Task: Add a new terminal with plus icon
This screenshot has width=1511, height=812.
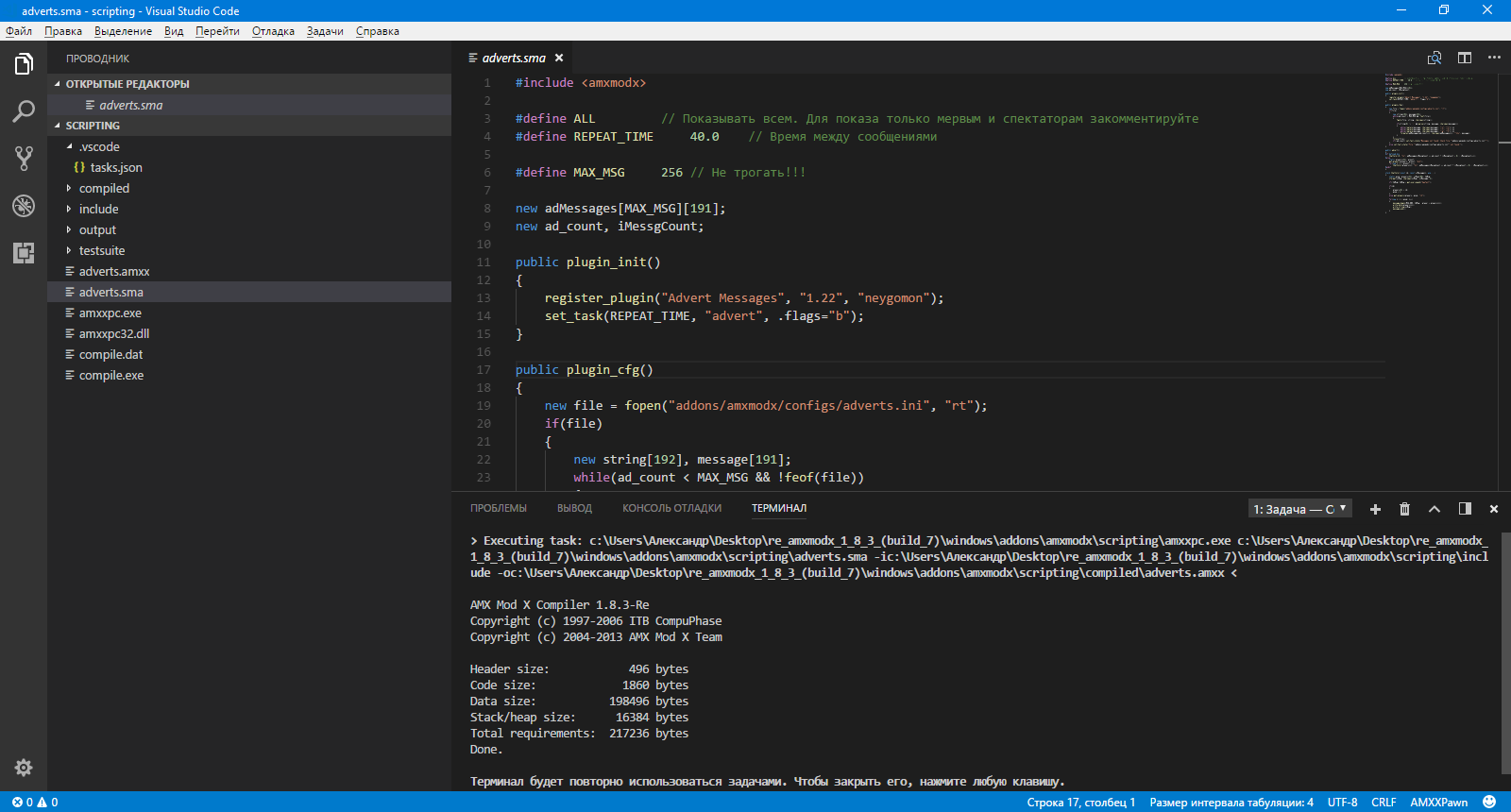Action: pyautogui.click(x=1375, y=509)
